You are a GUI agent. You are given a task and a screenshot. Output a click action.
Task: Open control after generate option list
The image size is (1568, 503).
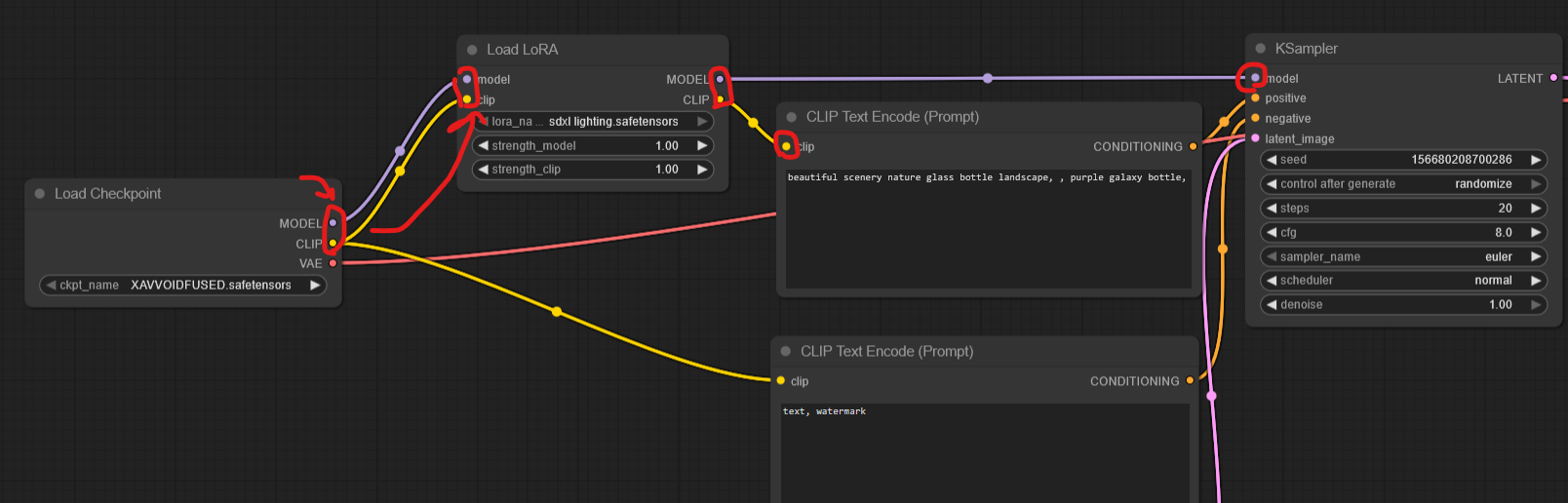click(x=1404, y=184)
